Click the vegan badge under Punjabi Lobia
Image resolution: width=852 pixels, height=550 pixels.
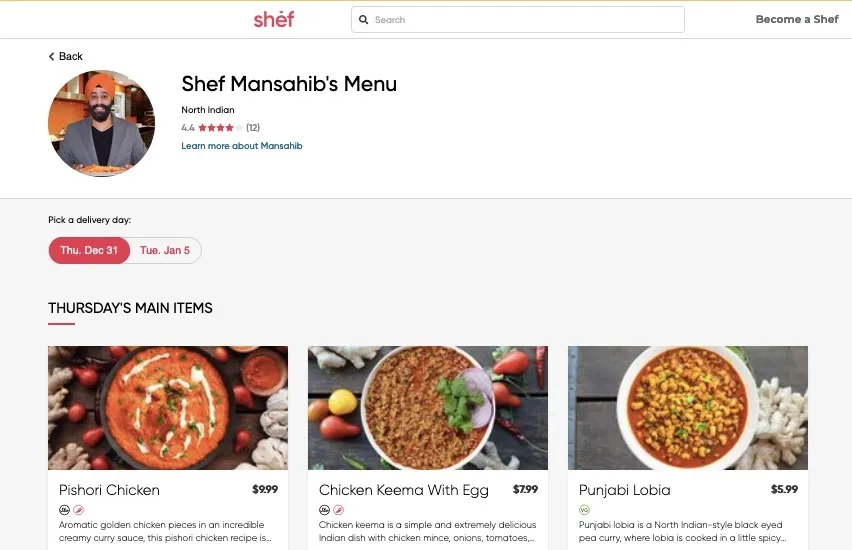click(x=584, y=510)
